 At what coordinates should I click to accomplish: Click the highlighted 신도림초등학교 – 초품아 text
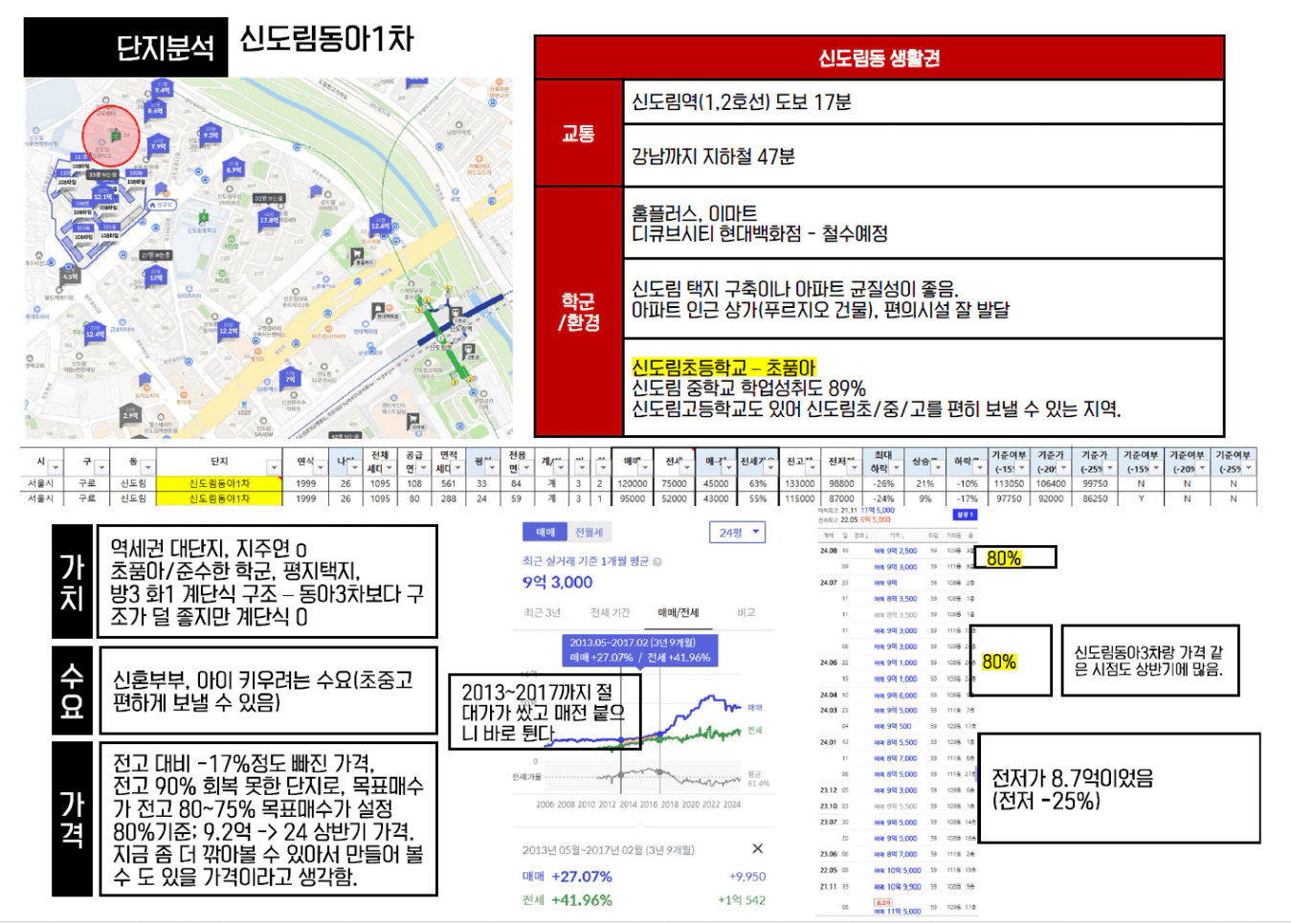(723, 368)
